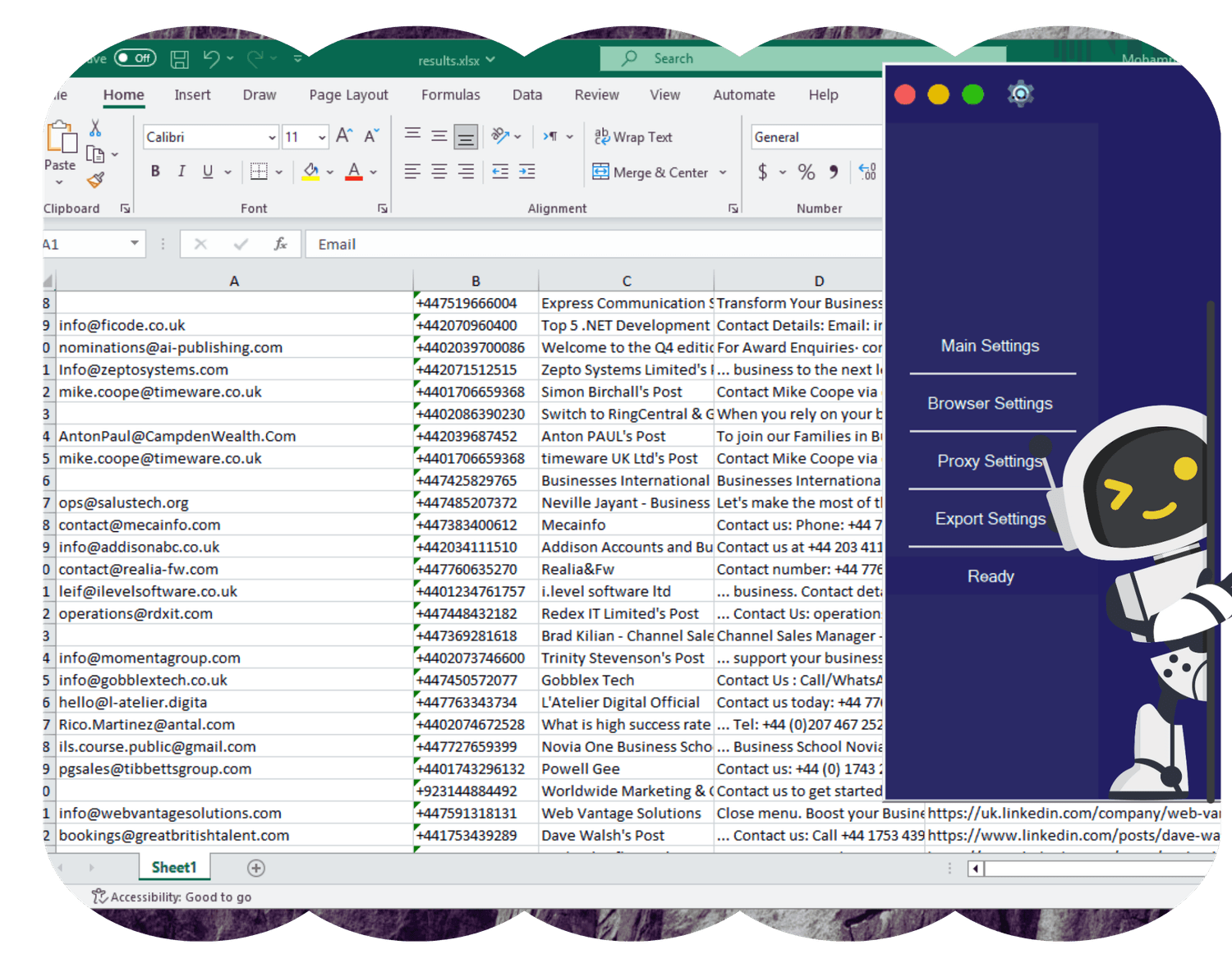Click the column B header
1232x963 pixels.
click(476, 281)
